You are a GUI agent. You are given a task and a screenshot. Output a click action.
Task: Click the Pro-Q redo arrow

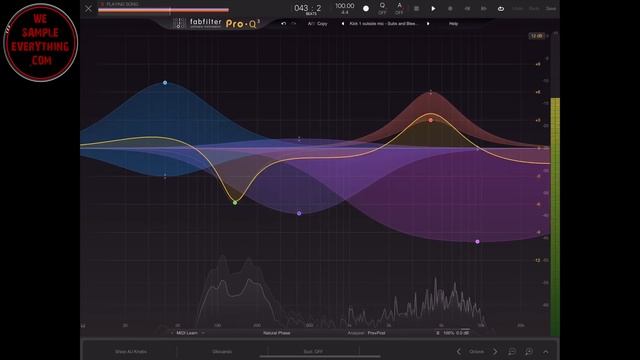point(293,24)
